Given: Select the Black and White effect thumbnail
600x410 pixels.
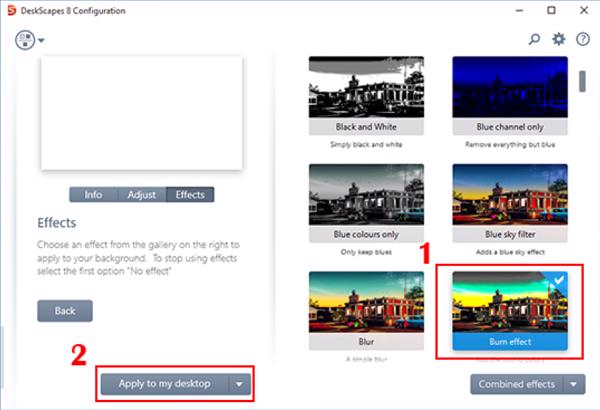Looking at the screenshot, I should (366, 95).
